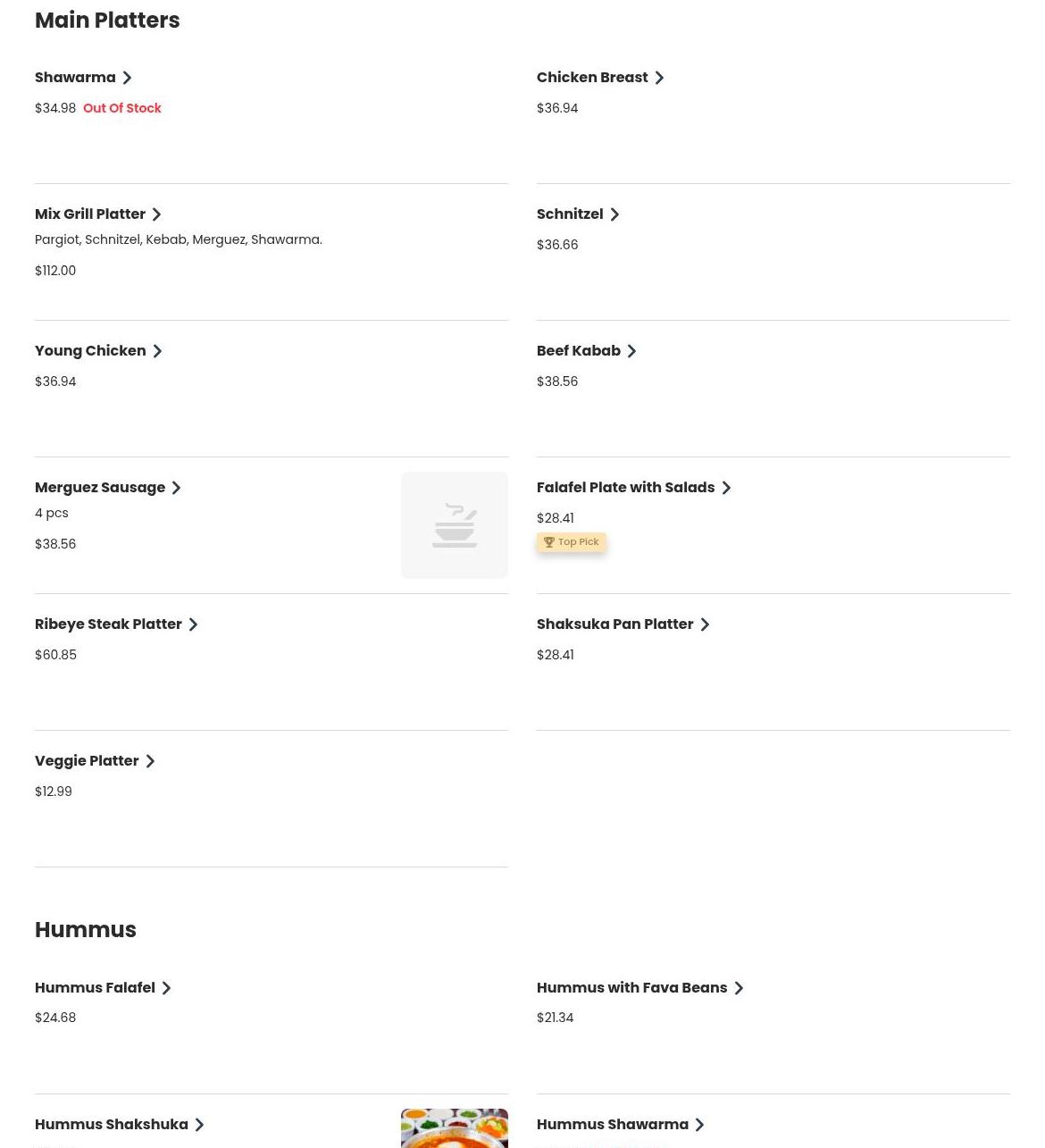The height and width of the screenshot is (1148, 1045).
Task: Expand Veggie Platter chevron arrow
Action: pyautogui.click(x=150, y=761)
